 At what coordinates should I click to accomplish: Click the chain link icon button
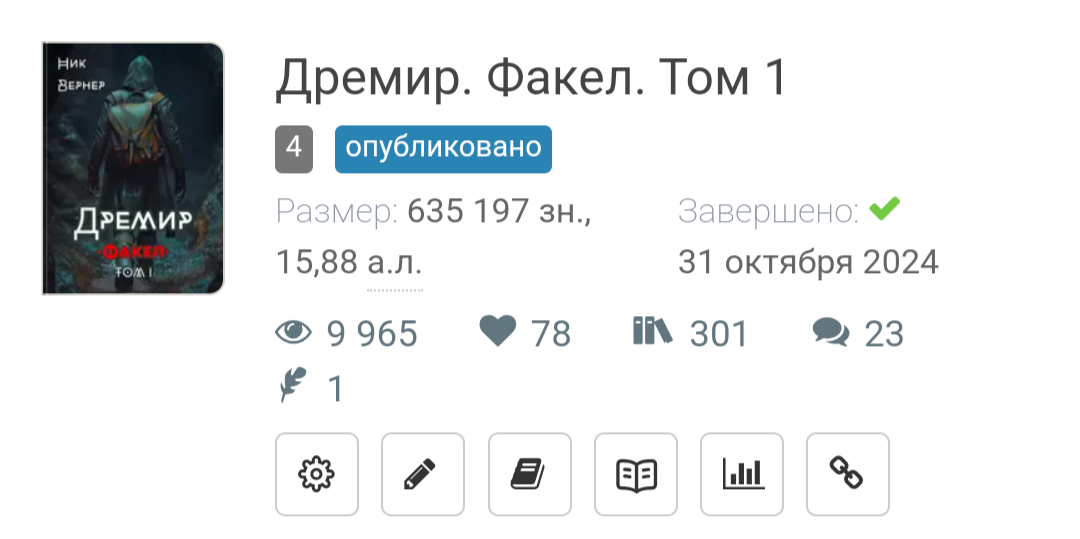848,474
